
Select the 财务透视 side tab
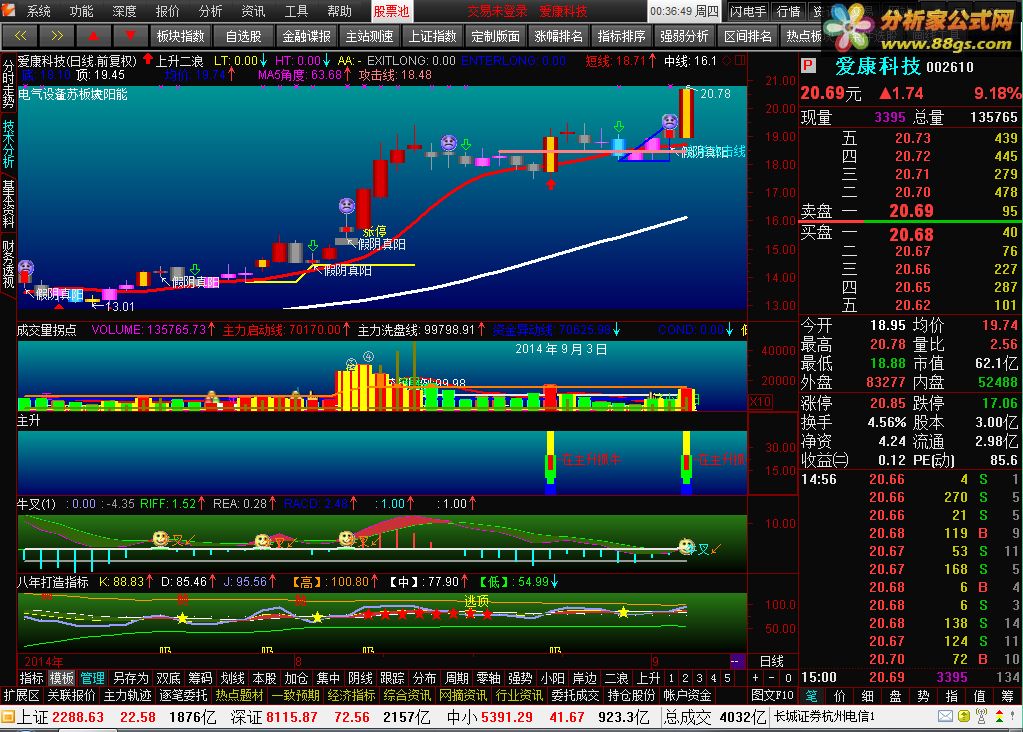click(8, 264)
